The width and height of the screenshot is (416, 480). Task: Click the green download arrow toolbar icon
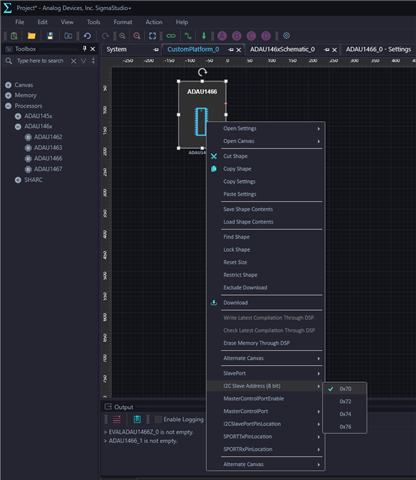(x=204, y=36)
